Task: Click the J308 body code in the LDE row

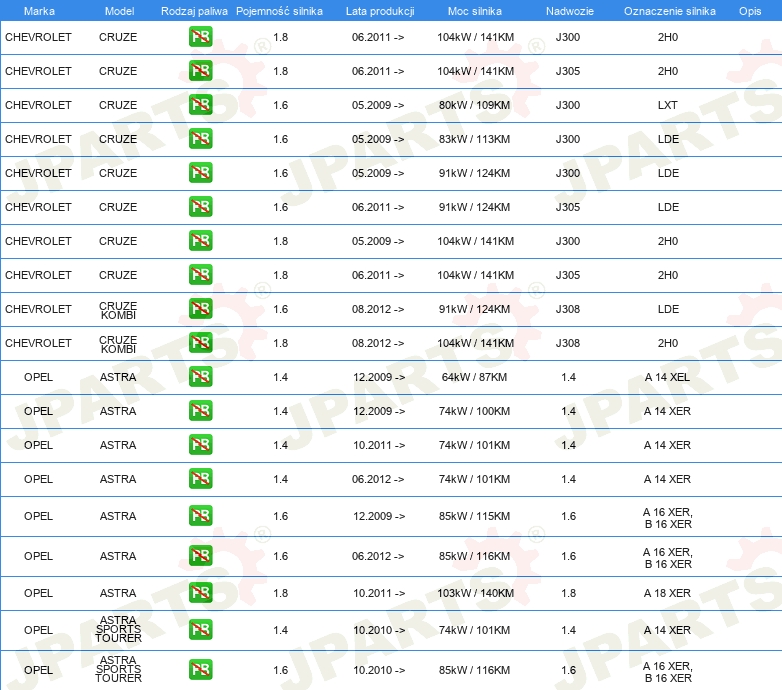Action: coord(568,309)
